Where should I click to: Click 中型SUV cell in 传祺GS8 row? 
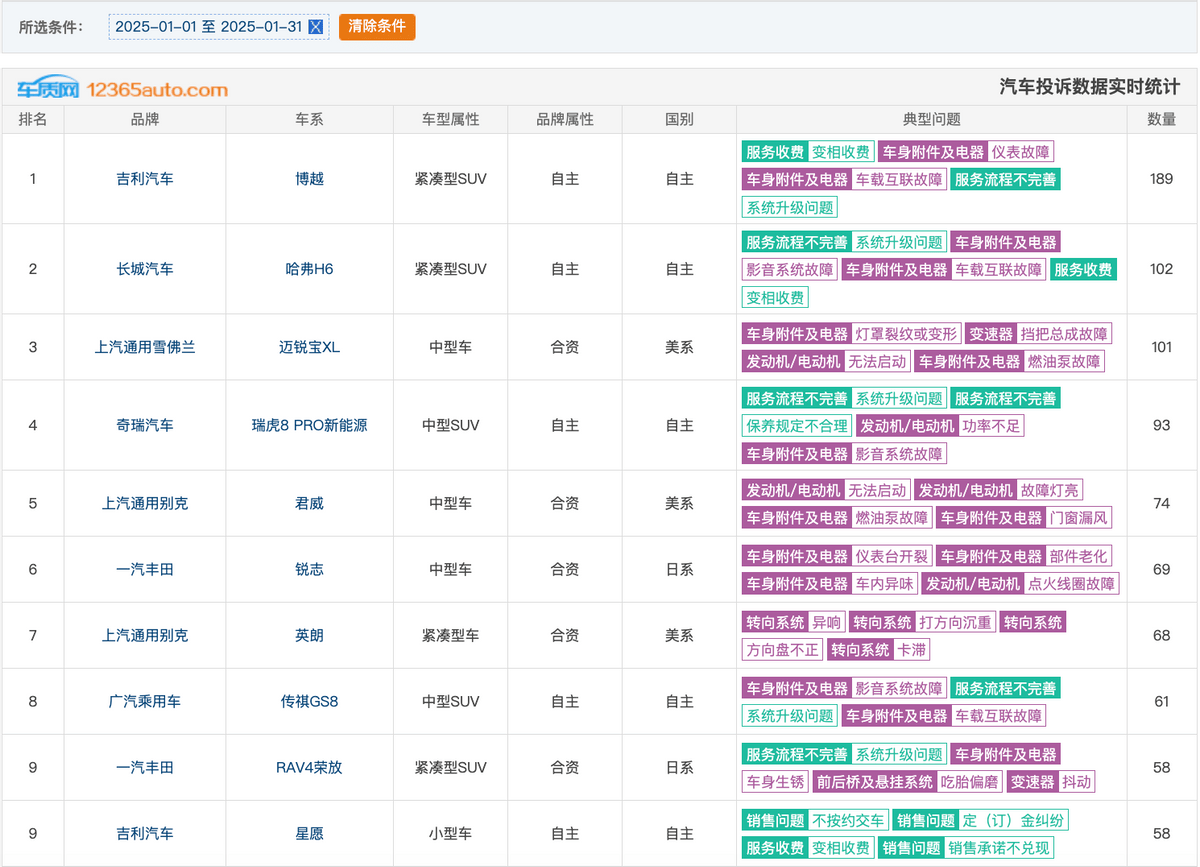click(450, 701)
